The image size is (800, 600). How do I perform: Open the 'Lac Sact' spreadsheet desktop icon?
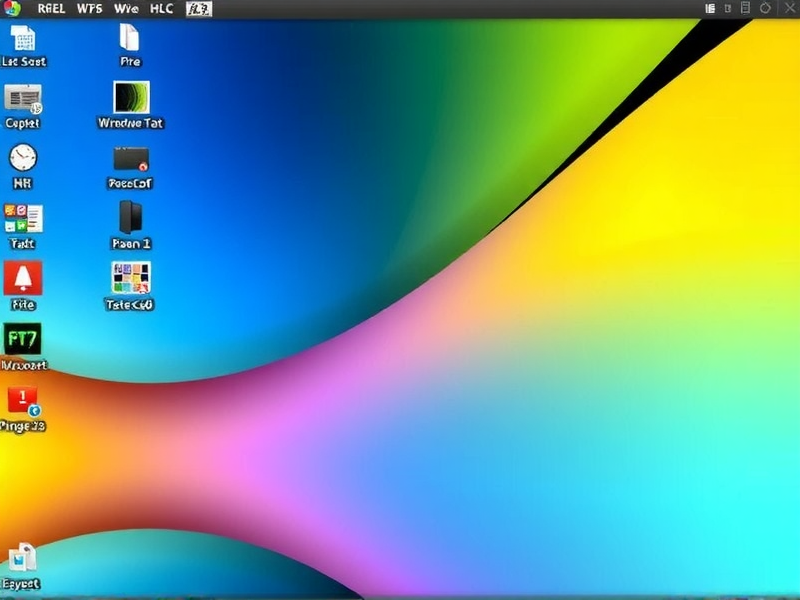[23, 39]
